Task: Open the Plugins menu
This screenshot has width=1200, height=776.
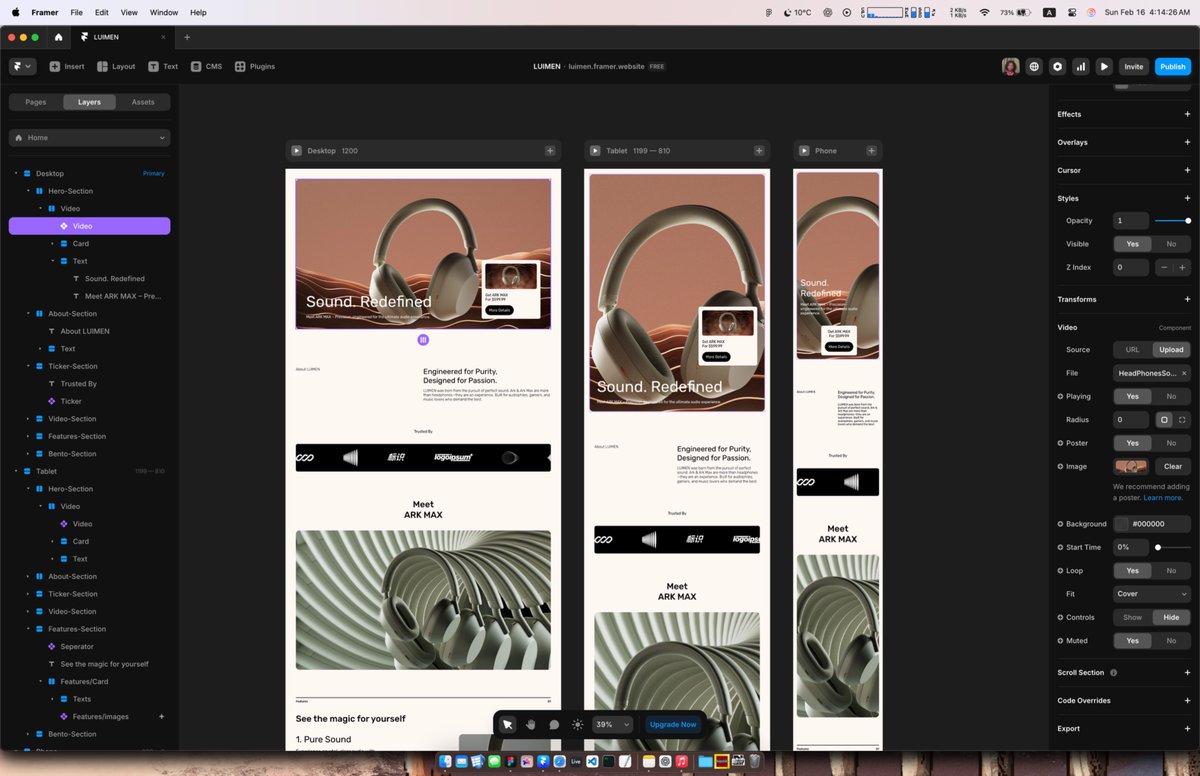Action: pyautogui.click(x=255, y=66)
